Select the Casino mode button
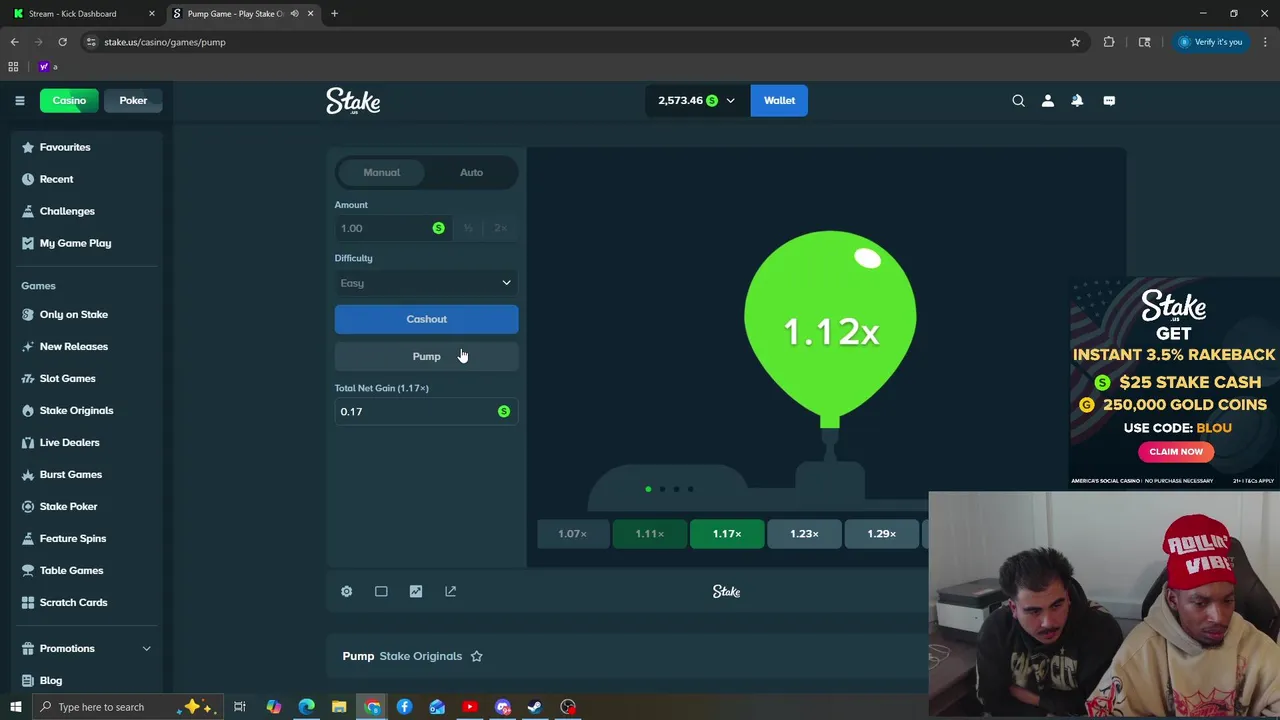This screenshot has height=720, width=1280. click(69, 100)
